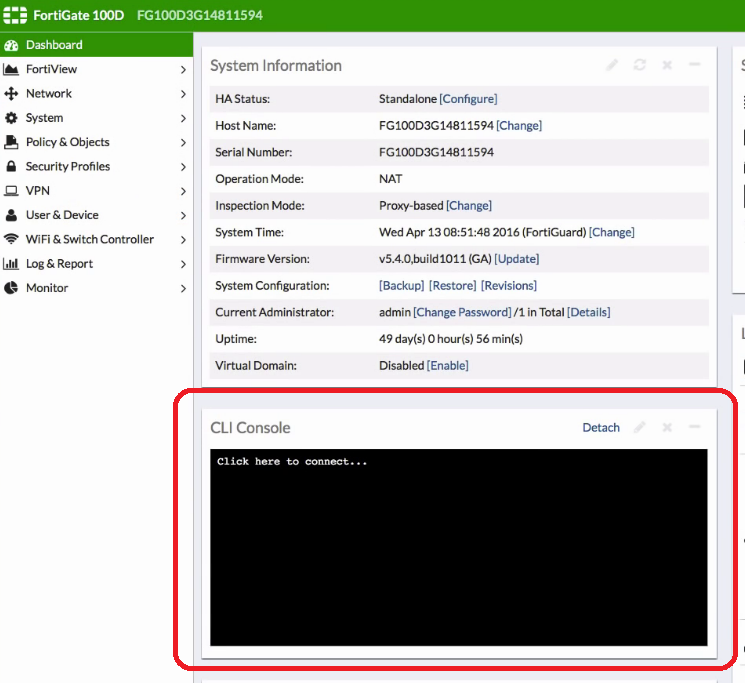Click the User & Device person icon

[11, 215]
